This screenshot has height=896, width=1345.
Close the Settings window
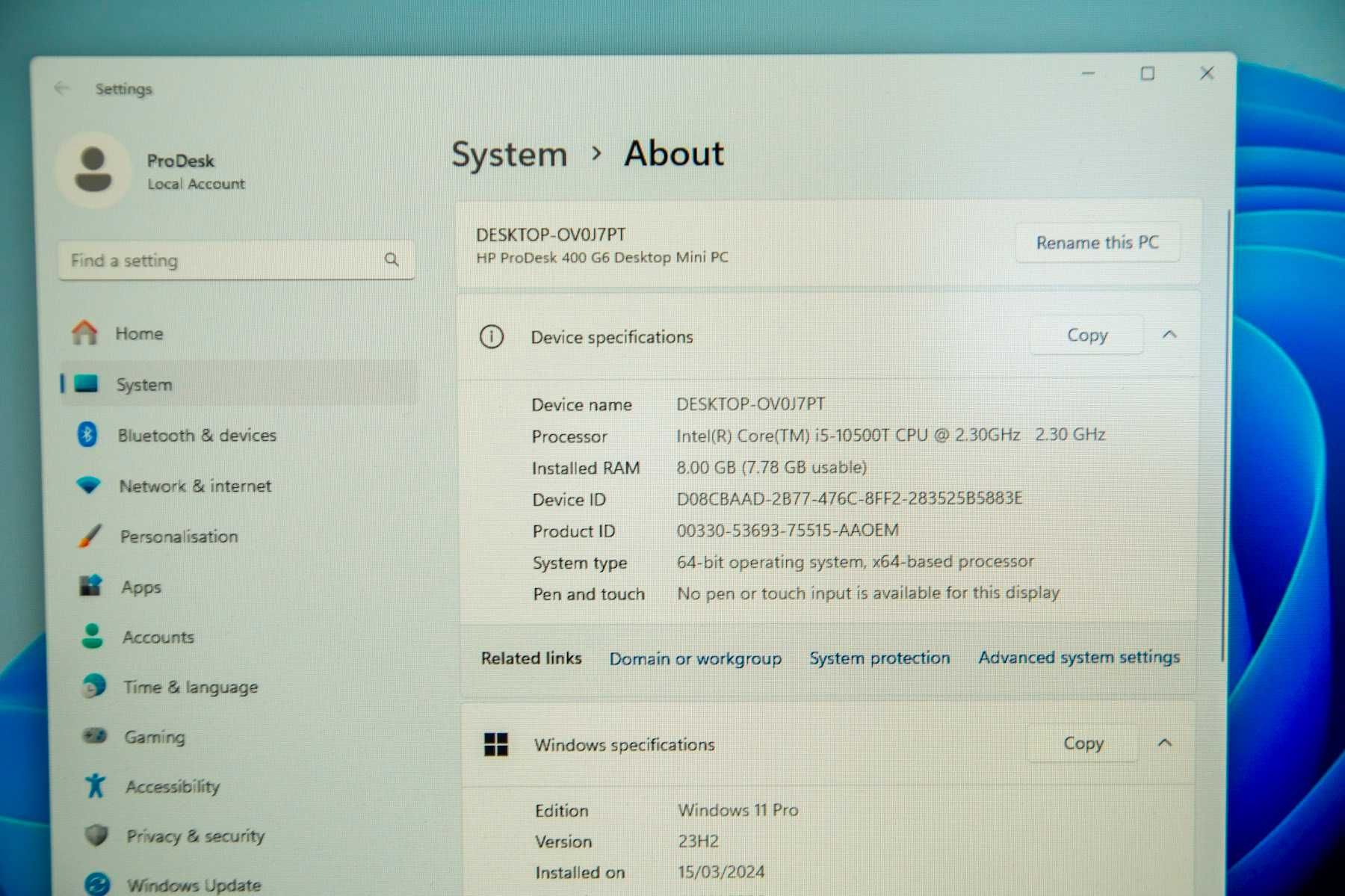[x=1207, y=72]
